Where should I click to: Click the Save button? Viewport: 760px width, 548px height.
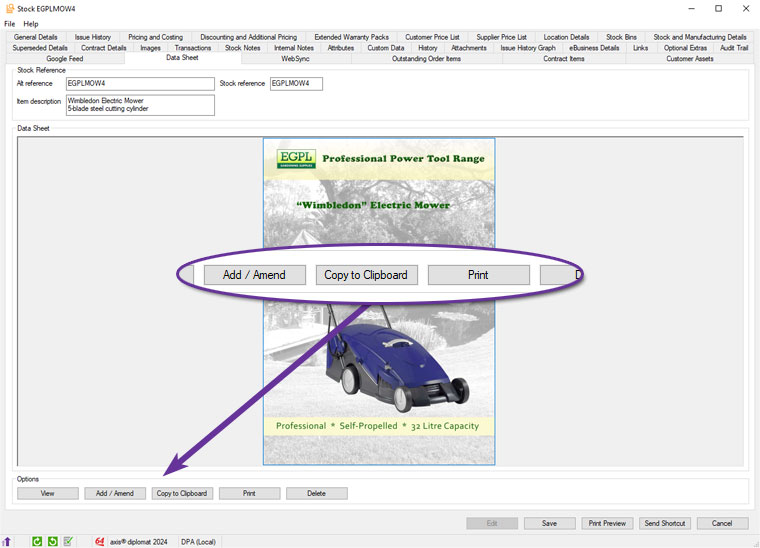coord(549,523)
